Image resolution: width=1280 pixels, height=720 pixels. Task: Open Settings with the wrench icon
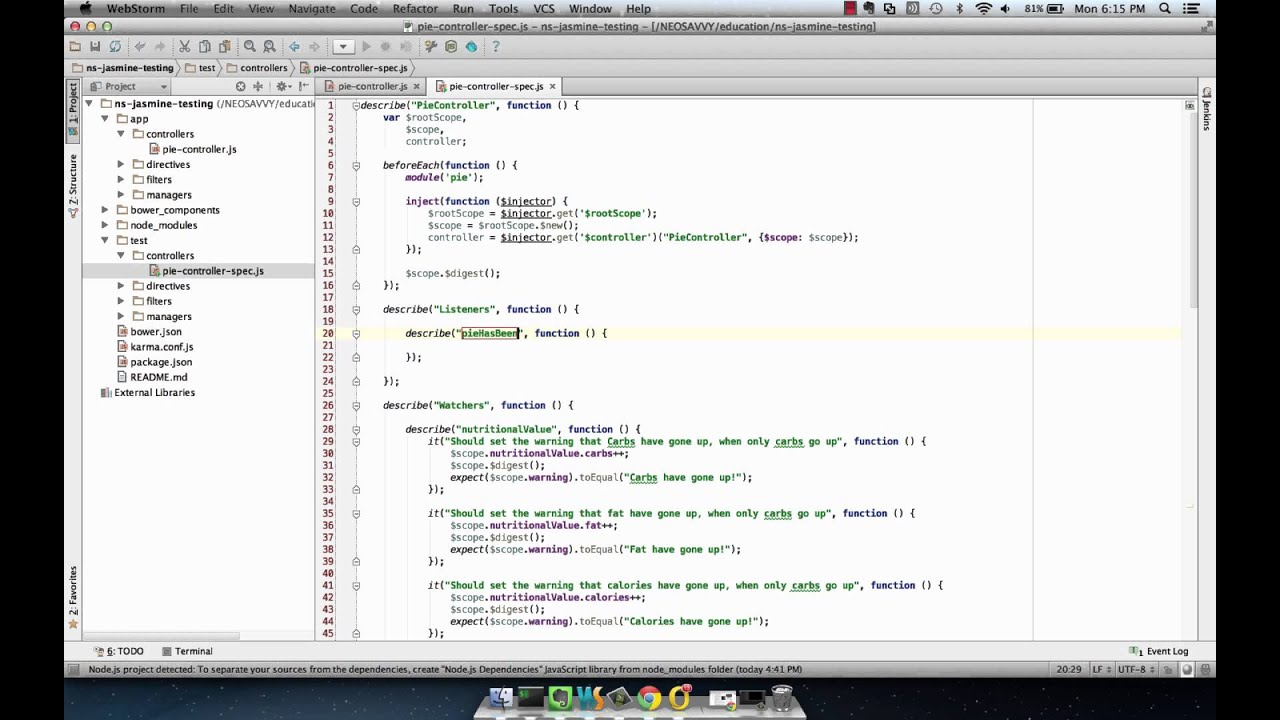pyautogui.click(x=431, y=47)
